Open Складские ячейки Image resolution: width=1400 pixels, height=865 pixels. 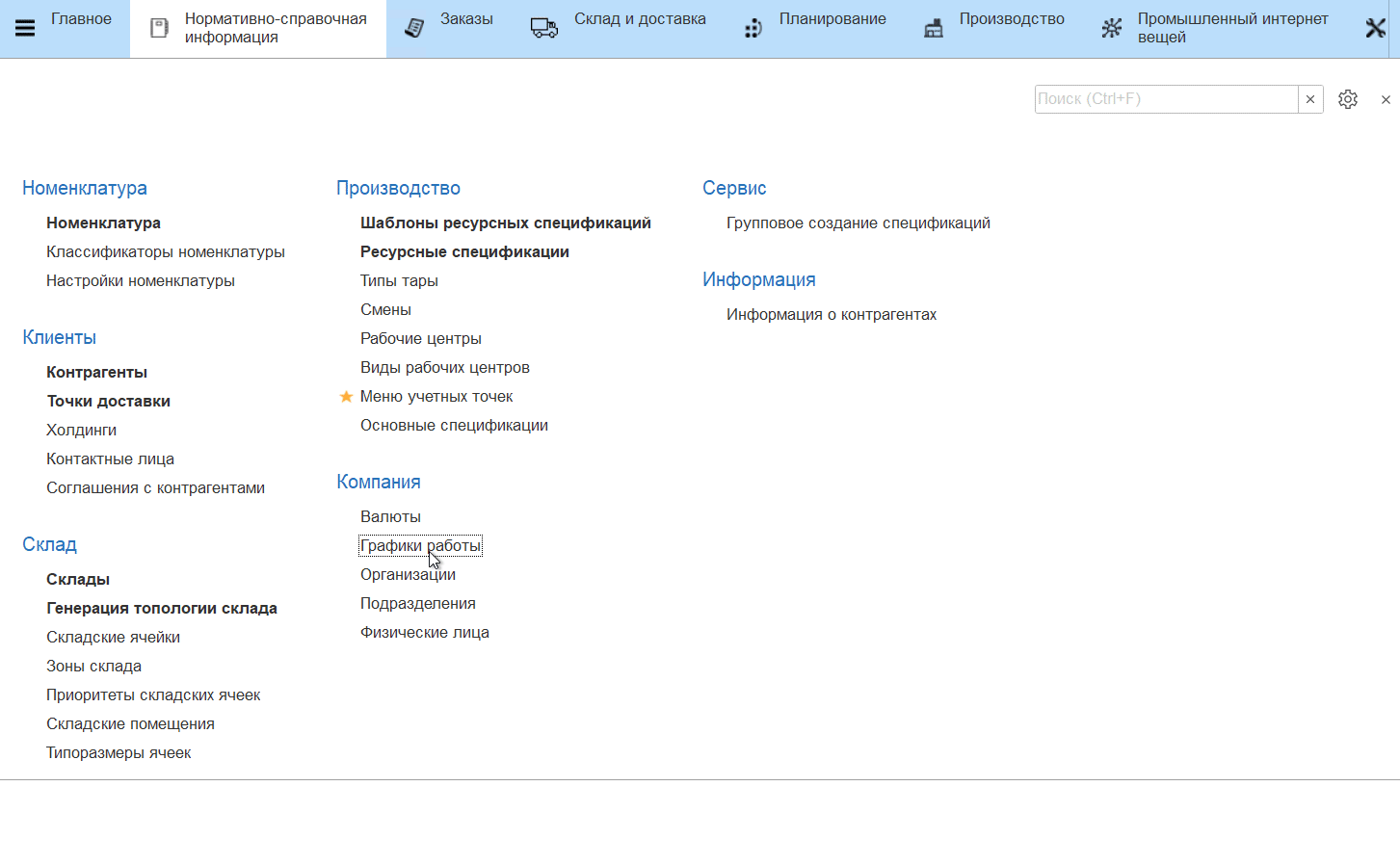click(x=113, y=637)
